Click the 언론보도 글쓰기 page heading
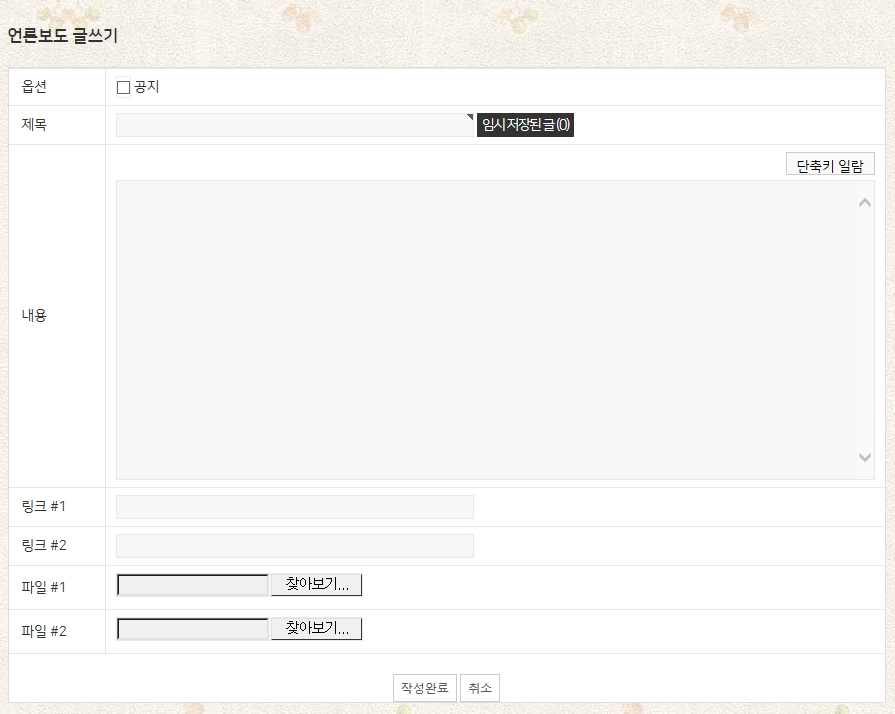Screen dimensions: 895x714 pos(63,36)
